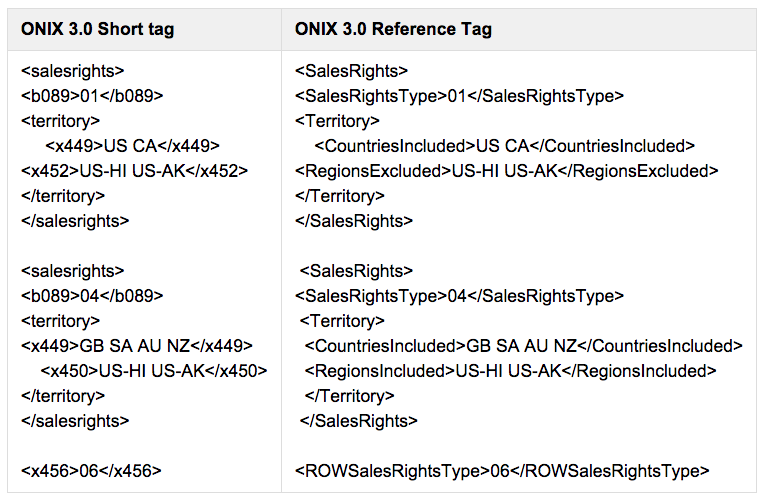Click the SalesRightsType 04 reference line
This screenshot has height=500, width=764.
pyautogui.click(x=459, y=296)
